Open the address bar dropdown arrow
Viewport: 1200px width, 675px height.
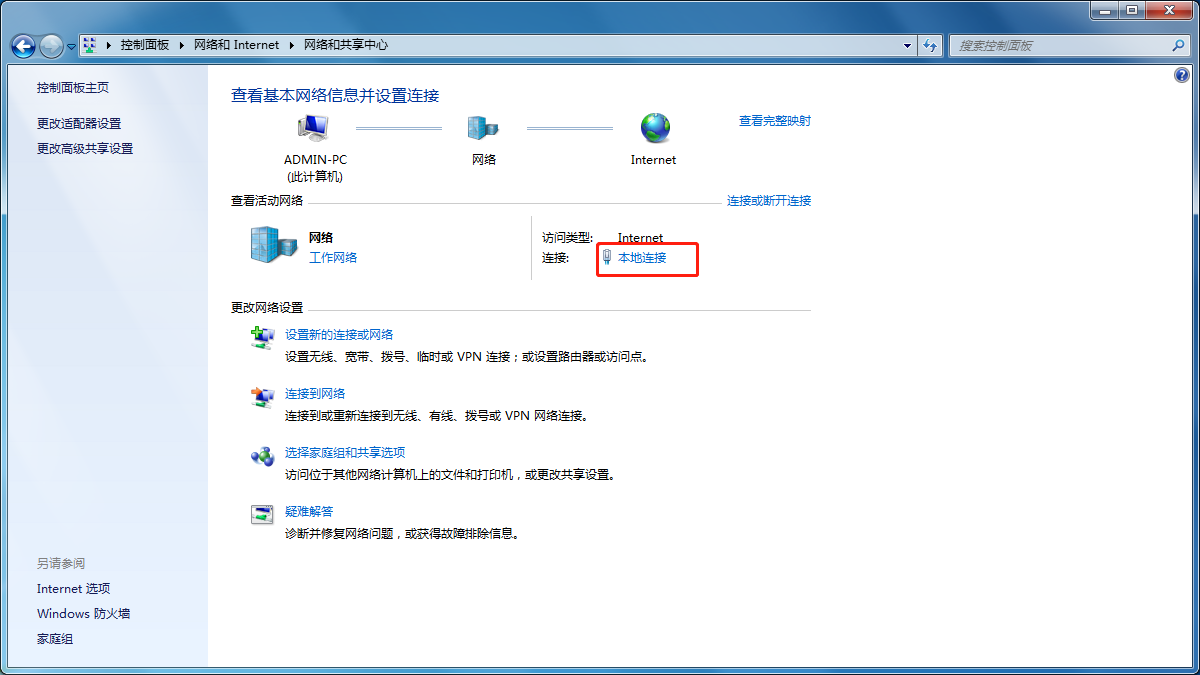(x=906, y=45)
